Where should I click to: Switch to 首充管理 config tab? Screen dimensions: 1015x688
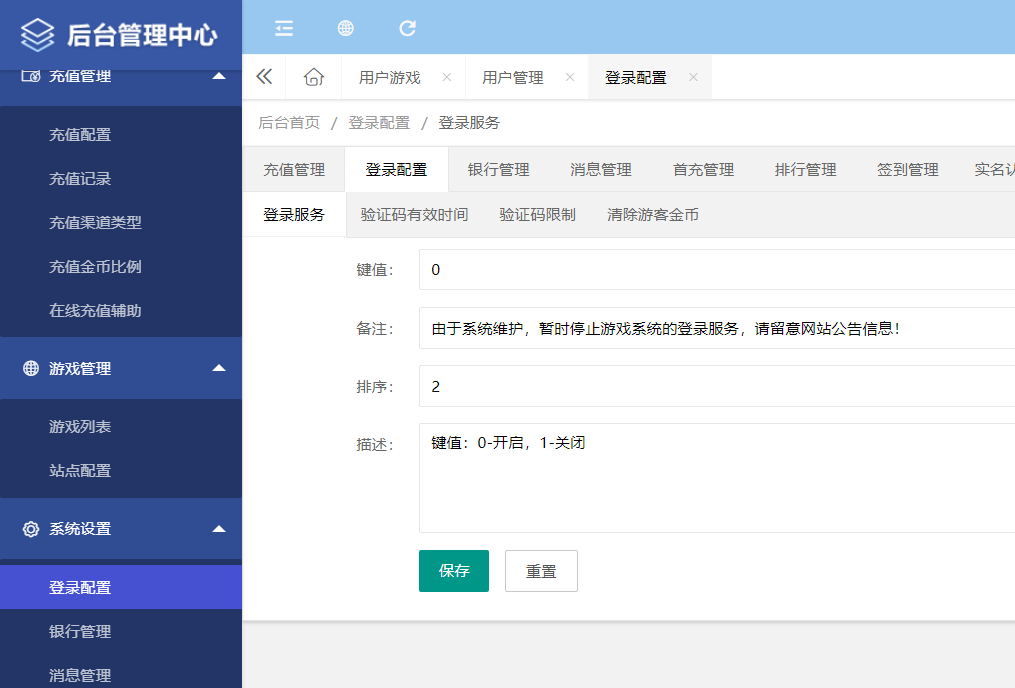(x=703, y=170)
